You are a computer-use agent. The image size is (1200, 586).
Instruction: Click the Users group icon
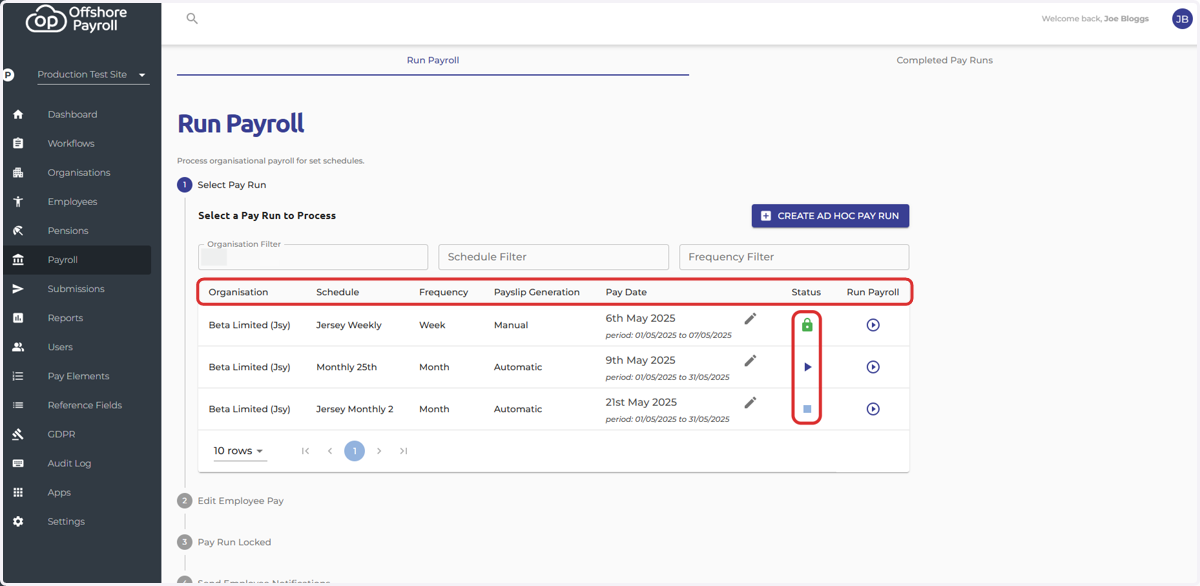18,347
